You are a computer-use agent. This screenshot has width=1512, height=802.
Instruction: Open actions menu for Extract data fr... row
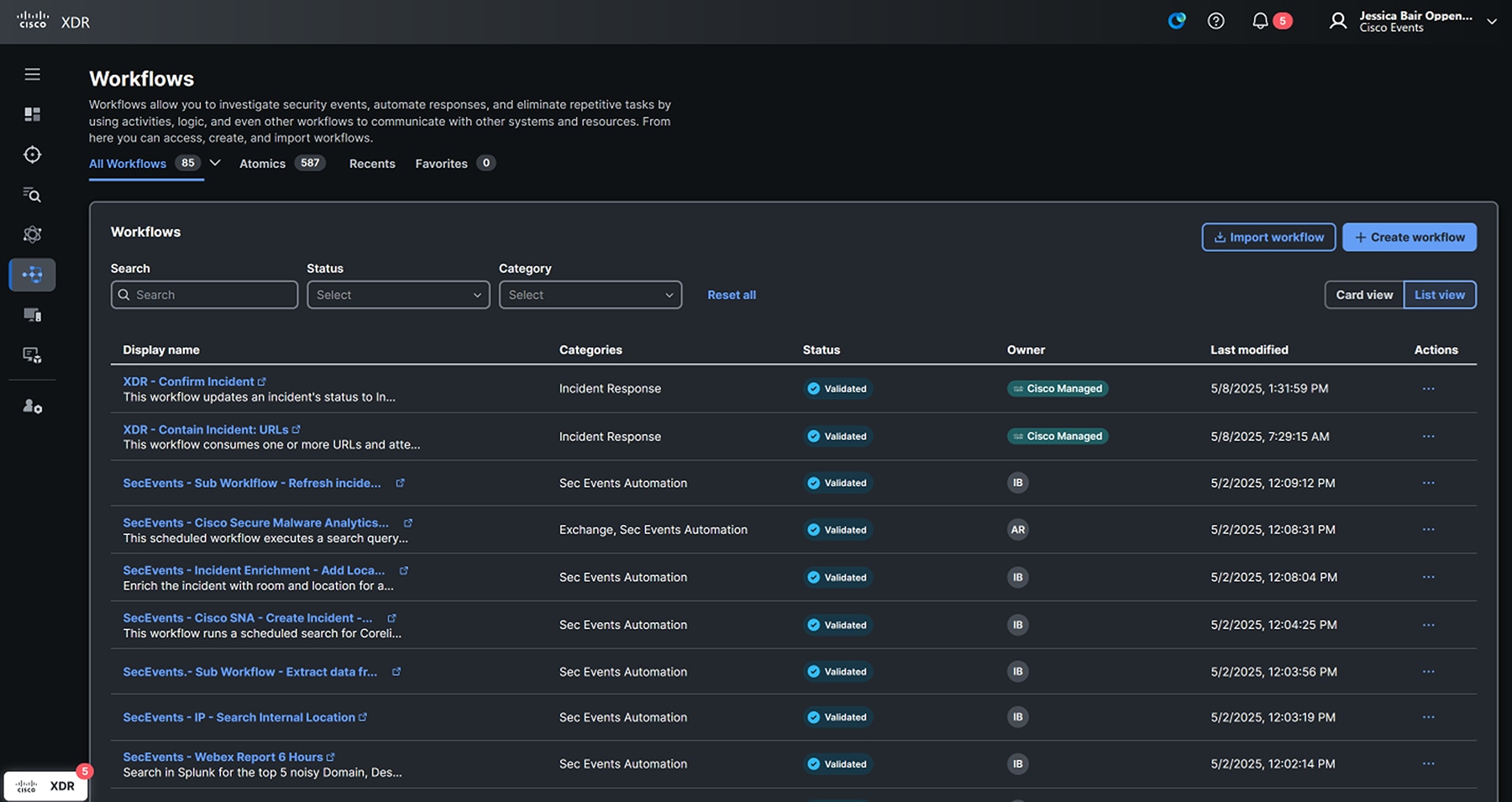pyautogui.click(x=1428, y=672)
